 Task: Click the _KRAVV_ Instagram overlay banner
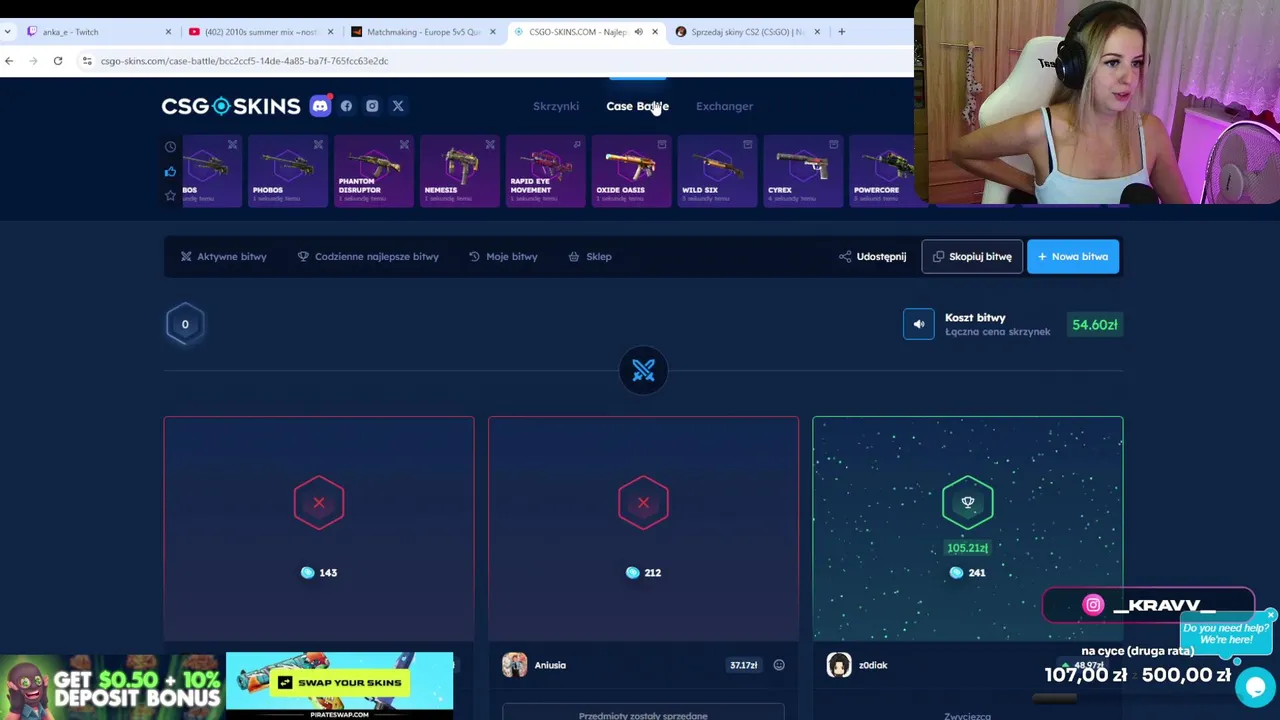pyautogui.click(x=1148, y=605)
